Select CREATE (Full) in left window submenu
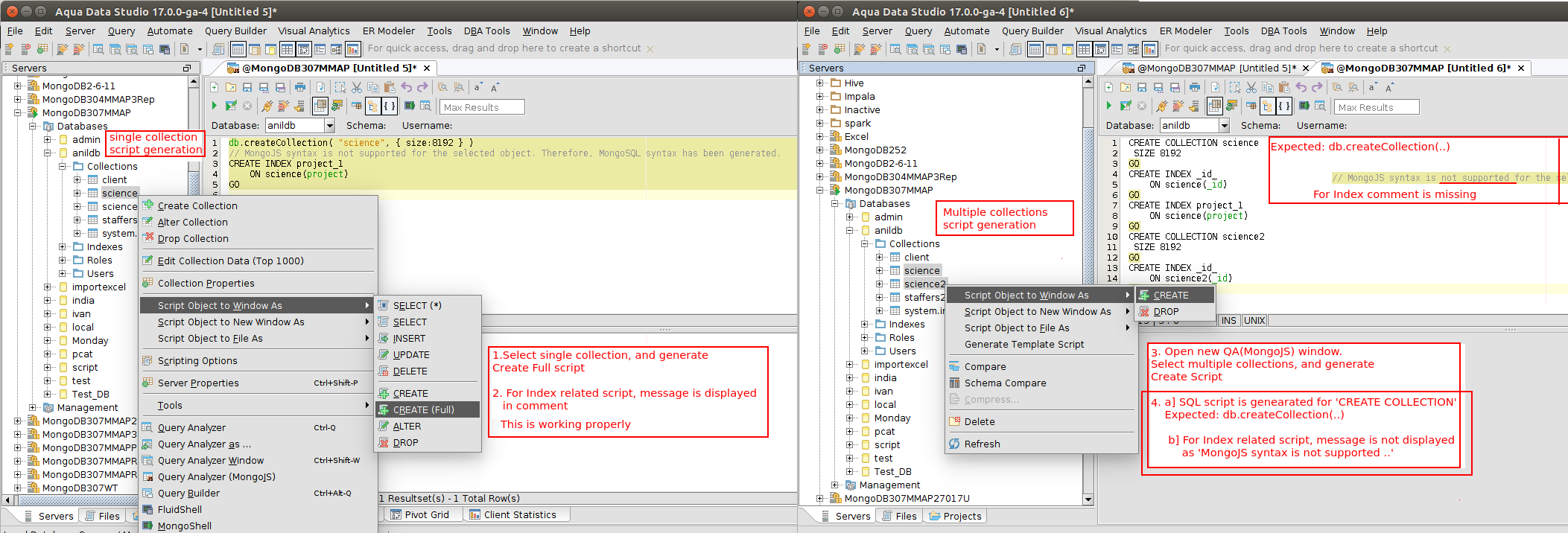 pyautogui.click(x=428, y=409)
